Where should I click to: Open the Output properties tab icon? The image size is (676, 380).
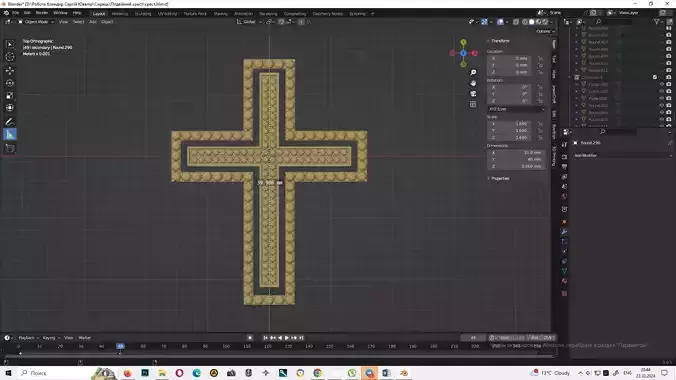point(564,166)
